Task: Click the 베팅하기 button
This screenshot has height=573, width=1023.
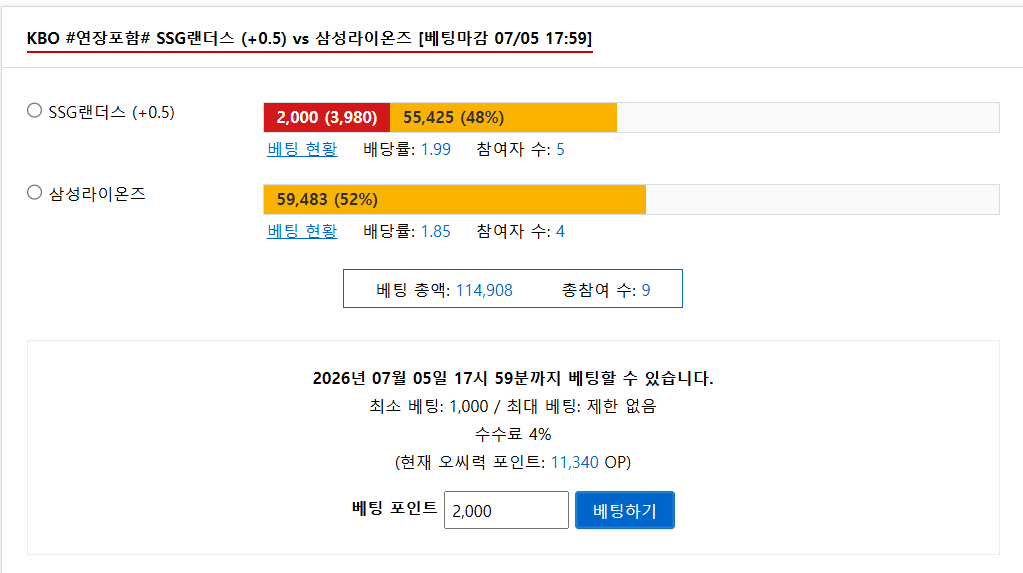Action: coord(624,510)
